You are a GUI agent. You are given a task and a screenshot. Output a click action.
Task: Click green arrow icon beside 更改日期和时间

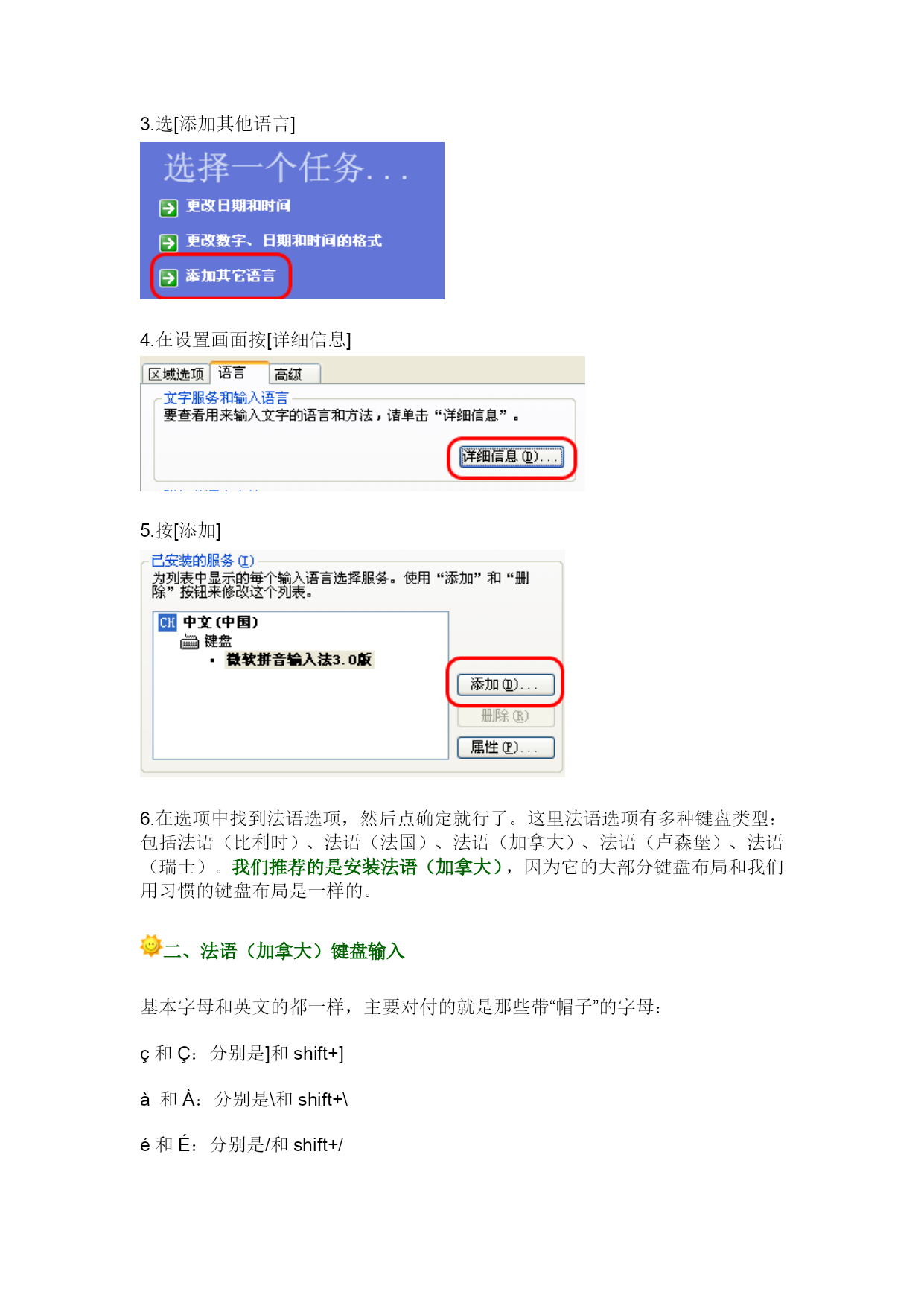click(x=169, y=208)
